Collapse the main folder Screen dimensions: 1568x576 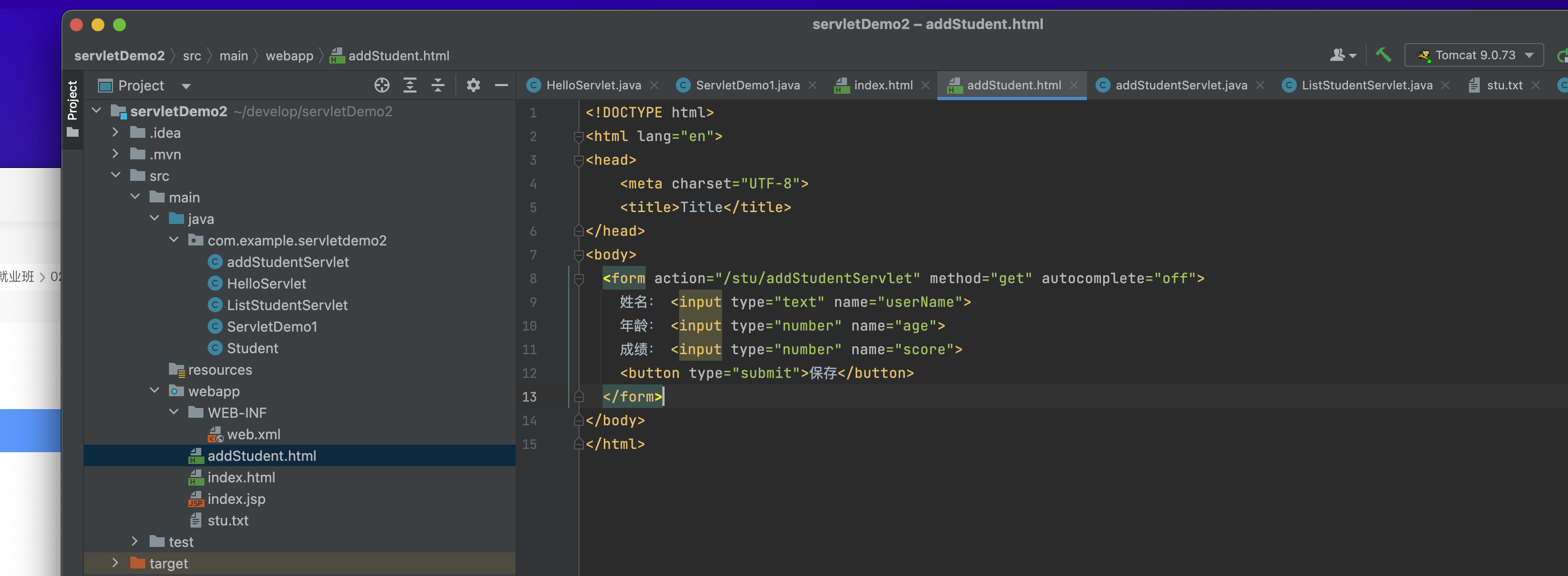pos(135,196)
